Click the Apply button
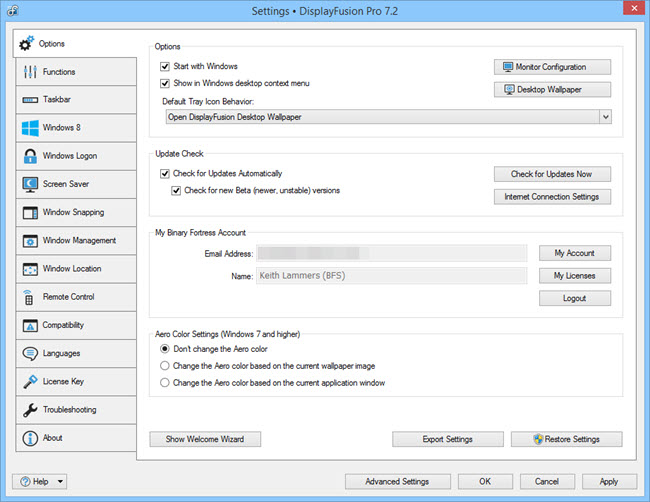650x502 pixels. click(x=609, y=482)
